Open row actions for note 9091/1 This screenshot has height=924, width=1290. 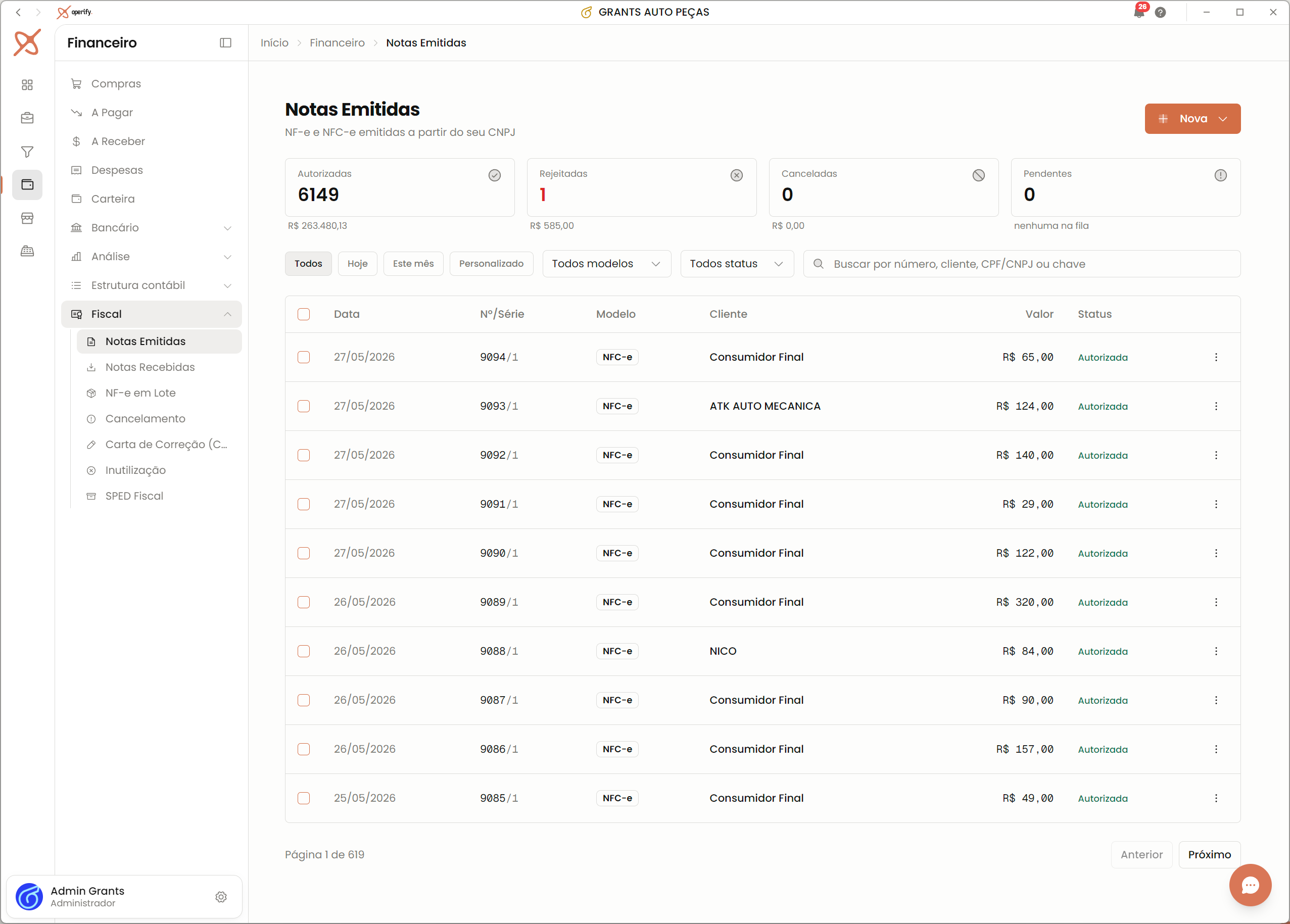1216,504
